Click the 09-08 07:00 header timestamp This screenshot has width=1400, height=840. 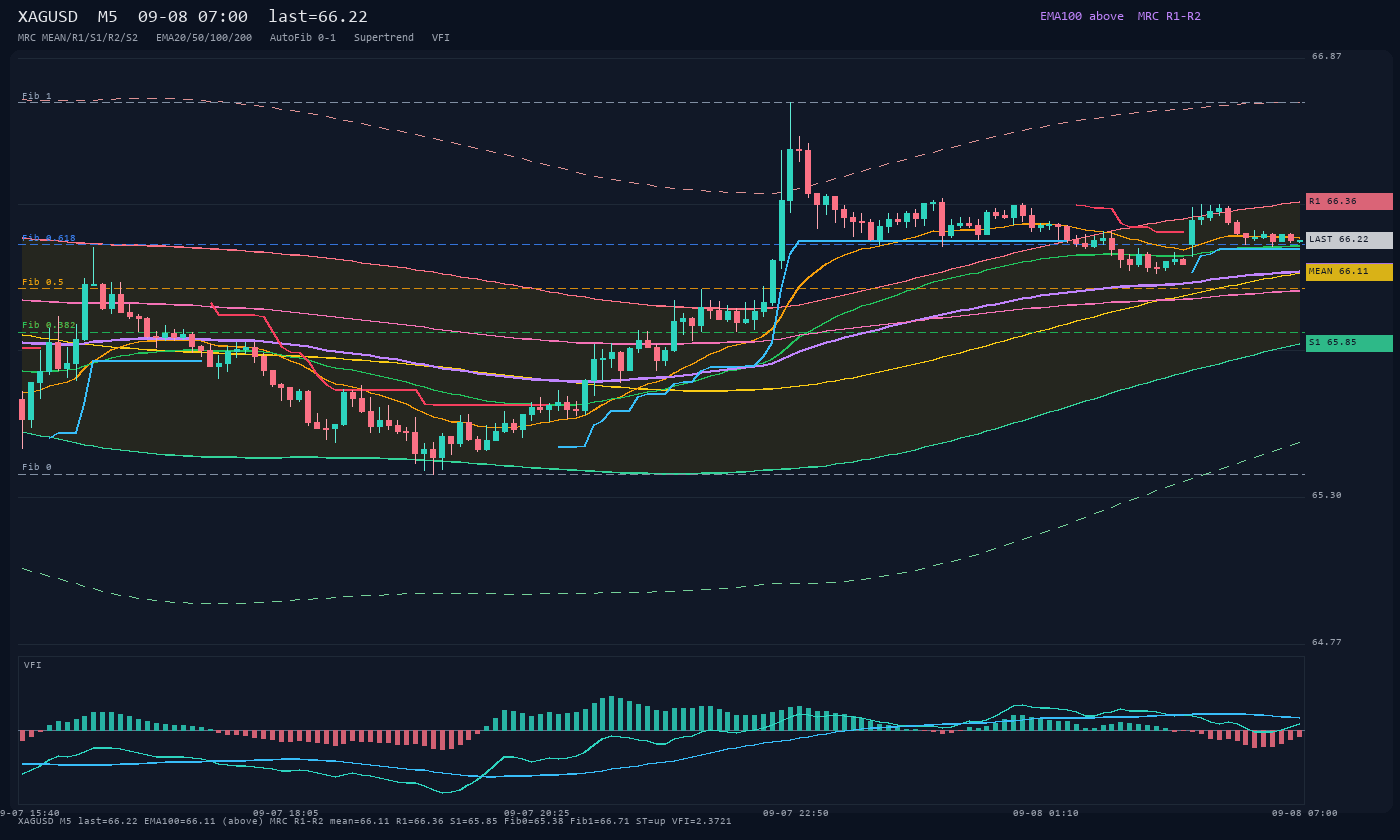point(193,17)
